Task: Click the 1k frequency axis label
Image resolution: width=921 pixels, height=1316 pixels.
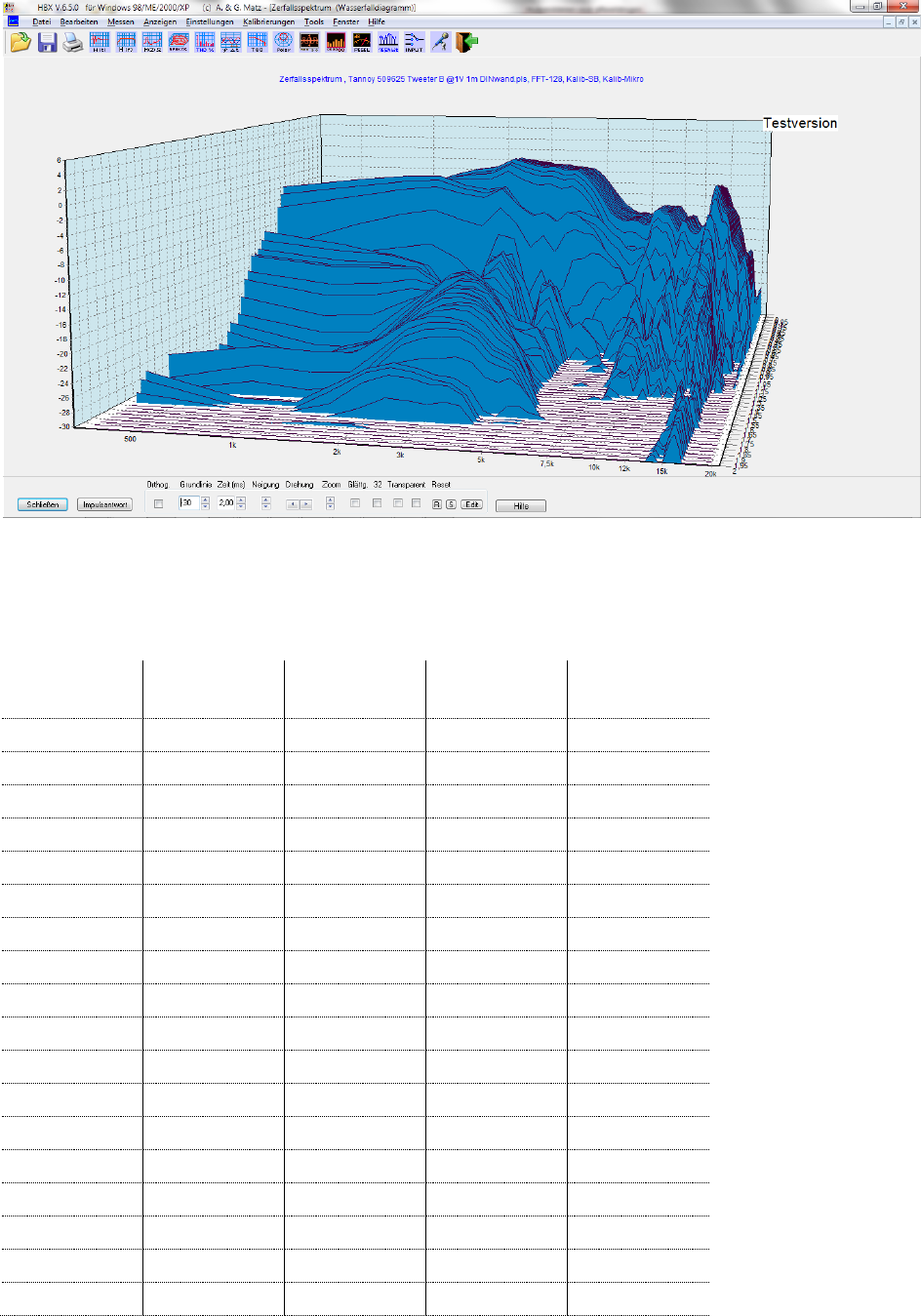Action: coord(232,445)
